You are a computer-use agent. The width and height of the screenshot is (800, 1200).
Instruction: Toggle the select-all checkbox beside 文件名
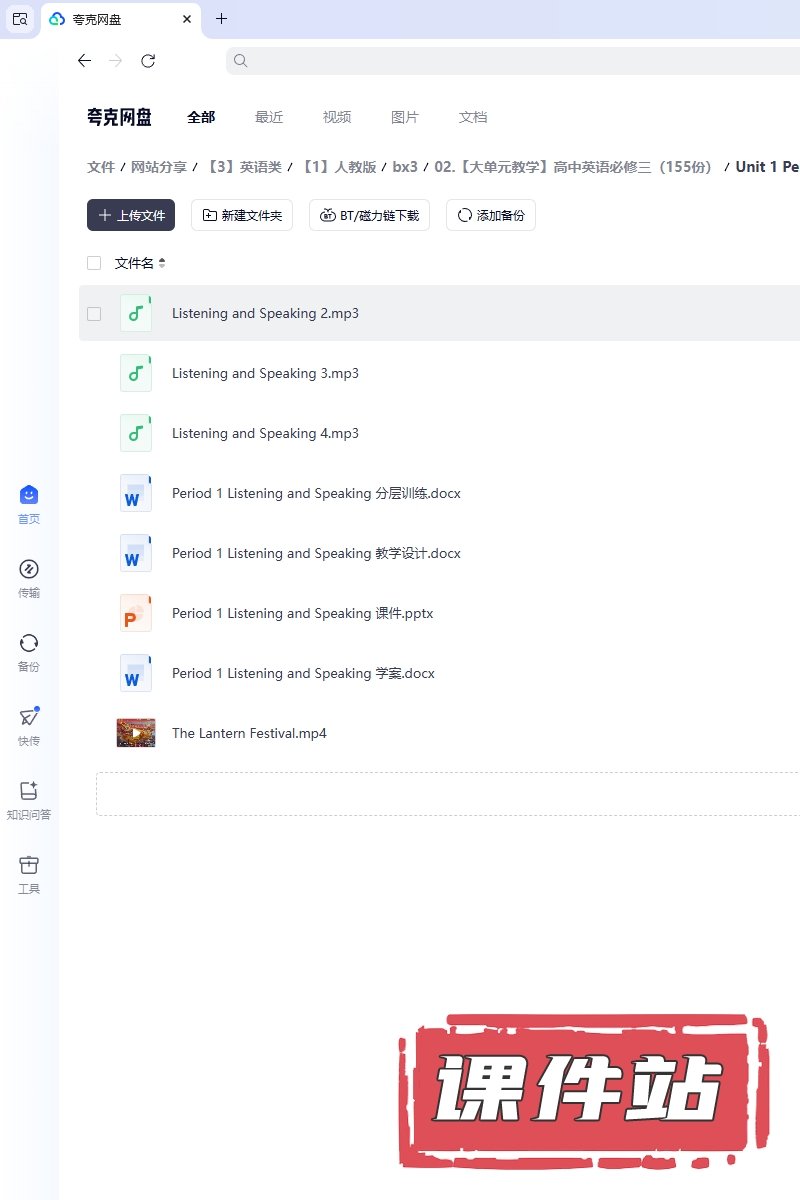(94, 263)
